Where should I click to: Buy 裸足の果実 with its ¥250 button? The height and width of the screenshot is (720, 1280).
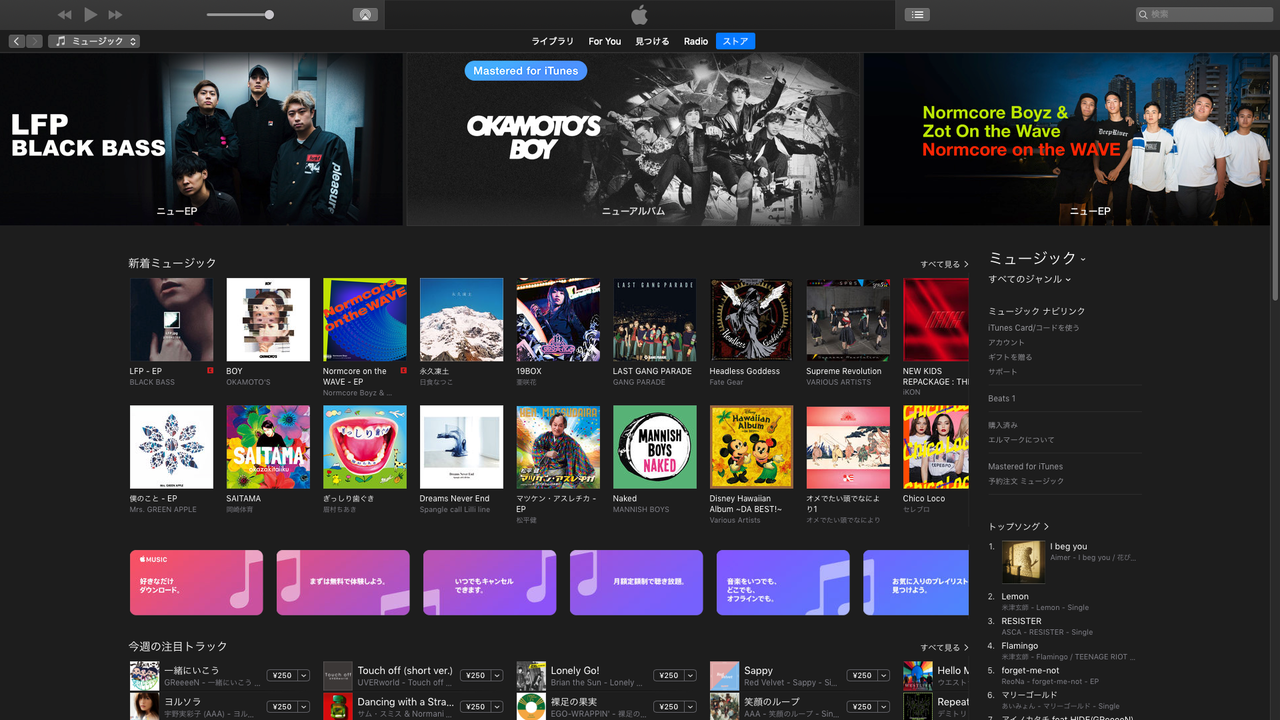[668, 707]
